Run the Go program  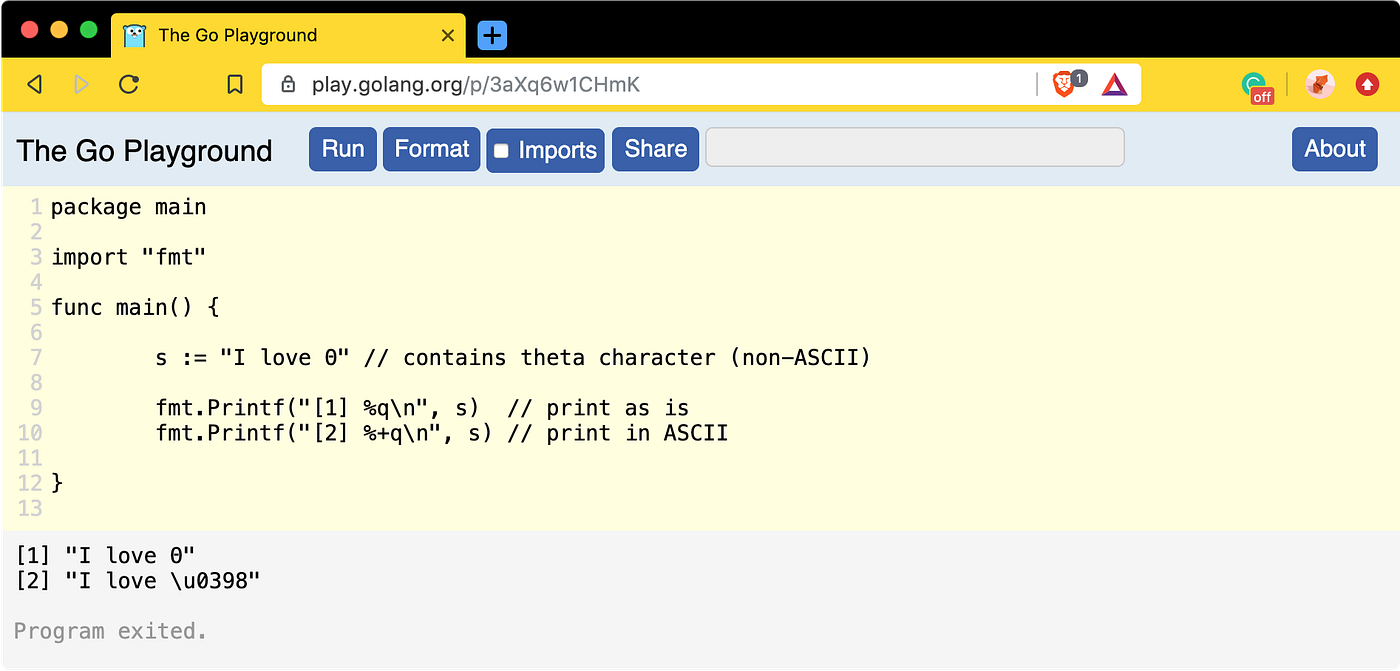click(x=343, y=149)
